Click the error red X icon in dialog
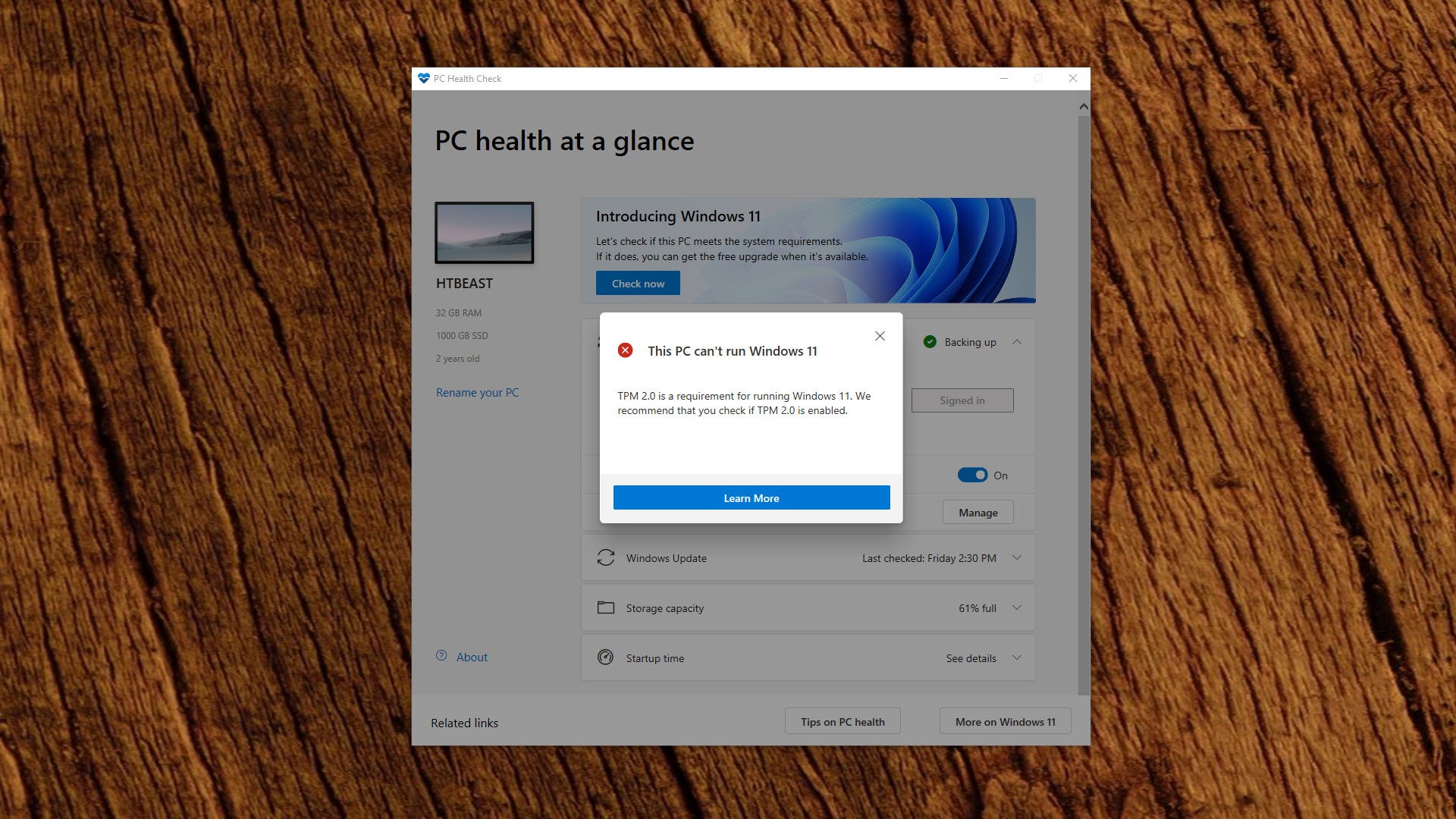The height and width of the screenshot is (819, 1456). 625,350
